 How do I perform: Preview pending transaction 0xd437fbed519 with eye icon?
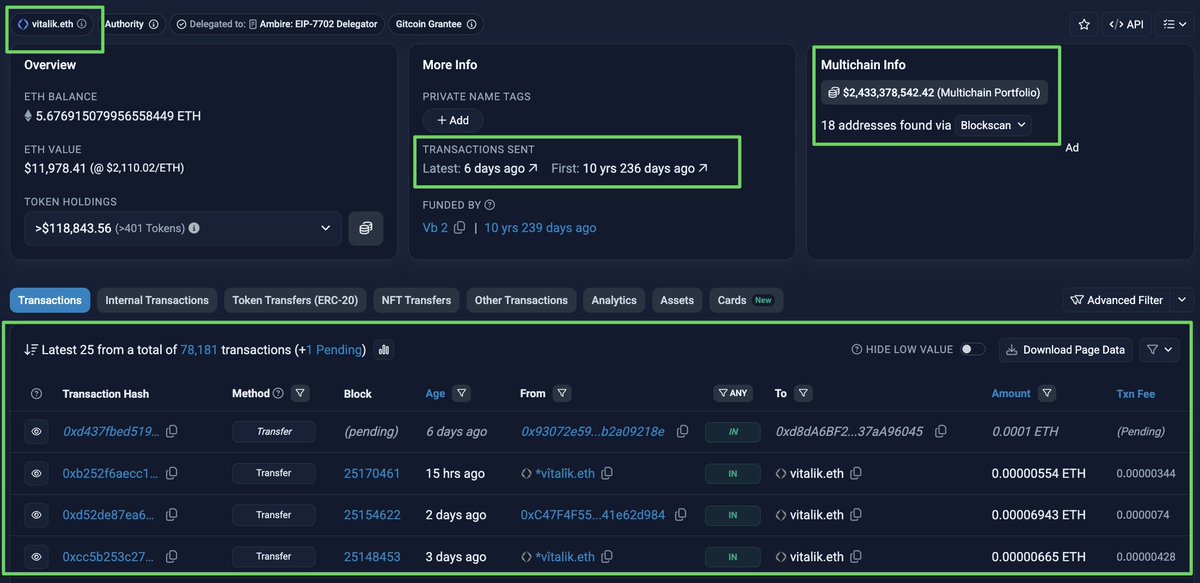[x=36, y=431]
